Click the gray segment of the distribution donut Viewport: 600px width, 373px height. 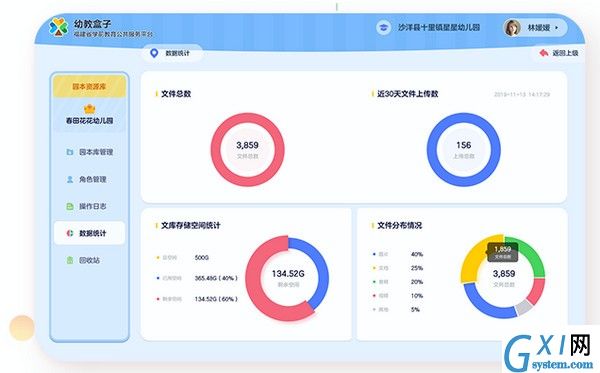pos(523,307)
